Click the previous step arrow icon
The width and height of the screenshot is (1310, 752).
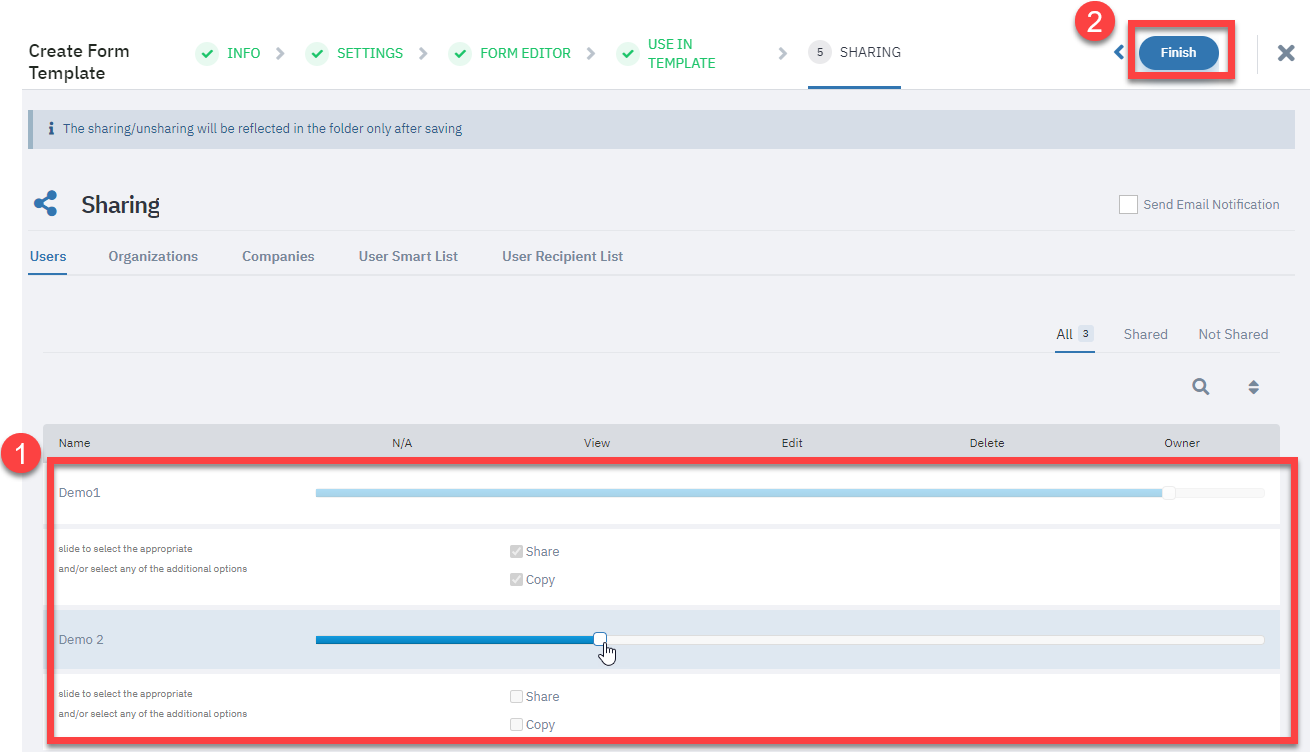1119,53
